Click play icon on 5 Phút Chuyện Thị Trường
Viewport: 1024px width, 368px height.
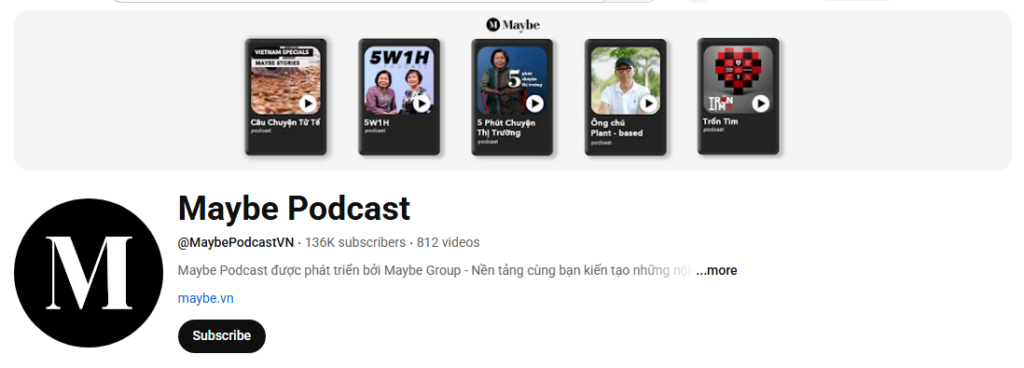point(534,103)
